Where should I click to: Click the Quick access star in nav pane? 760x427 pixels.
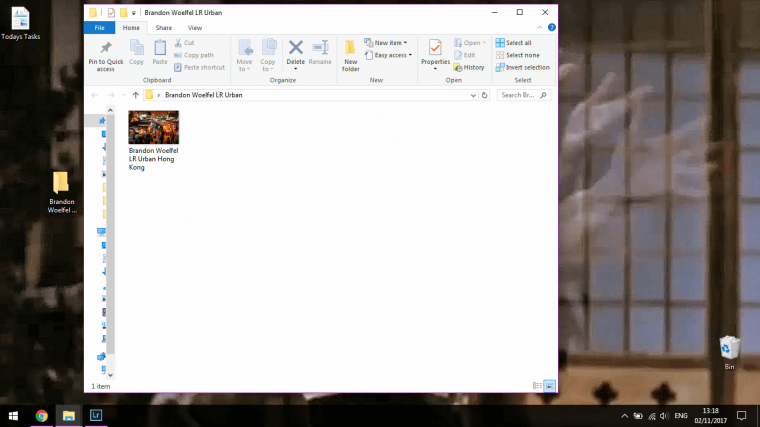pos(102,121)
